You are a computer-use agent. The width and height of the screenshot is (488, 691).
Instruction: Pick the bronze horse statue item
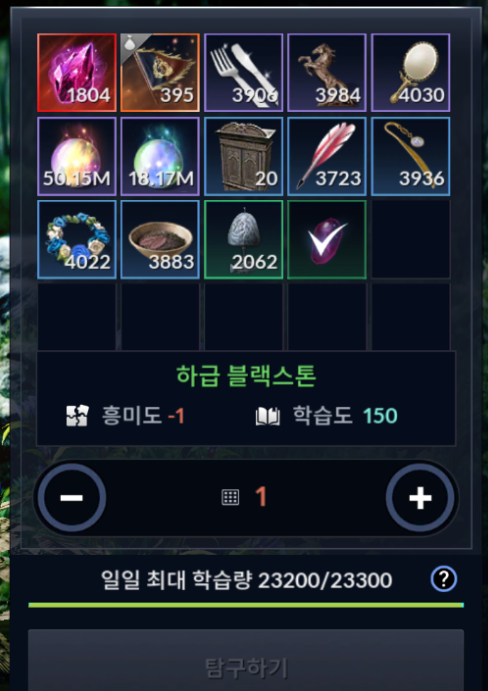point(327,73)
